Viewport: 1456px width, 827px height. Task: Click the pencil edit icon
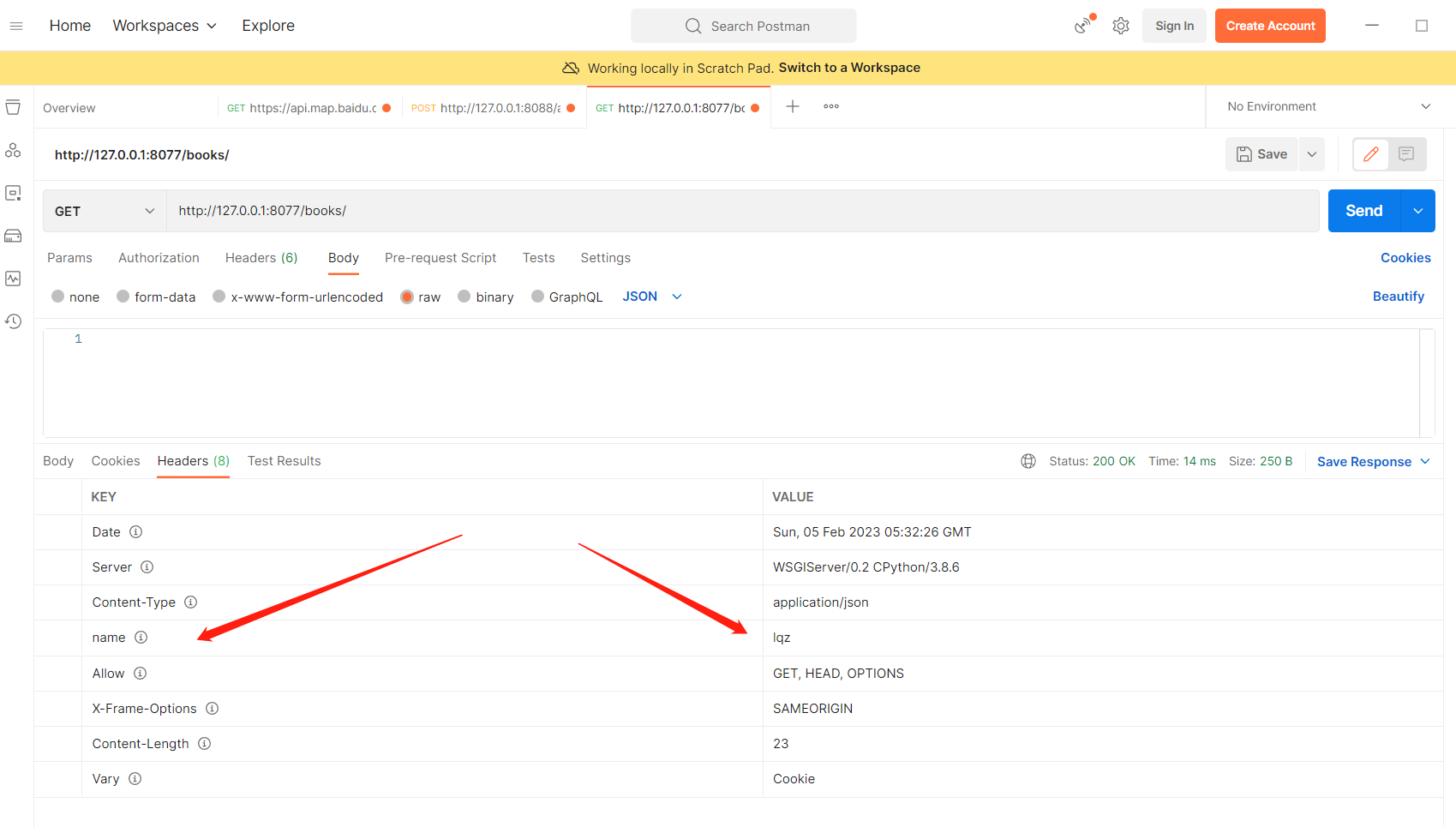click(1371, 154)
